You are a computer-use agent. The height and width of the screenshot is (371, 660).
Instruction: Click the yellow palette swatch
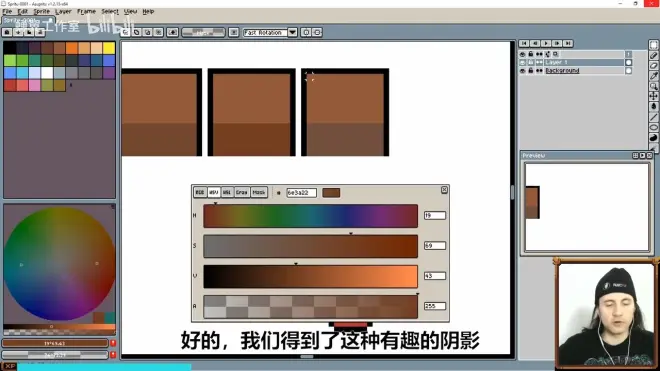[109, 48]
